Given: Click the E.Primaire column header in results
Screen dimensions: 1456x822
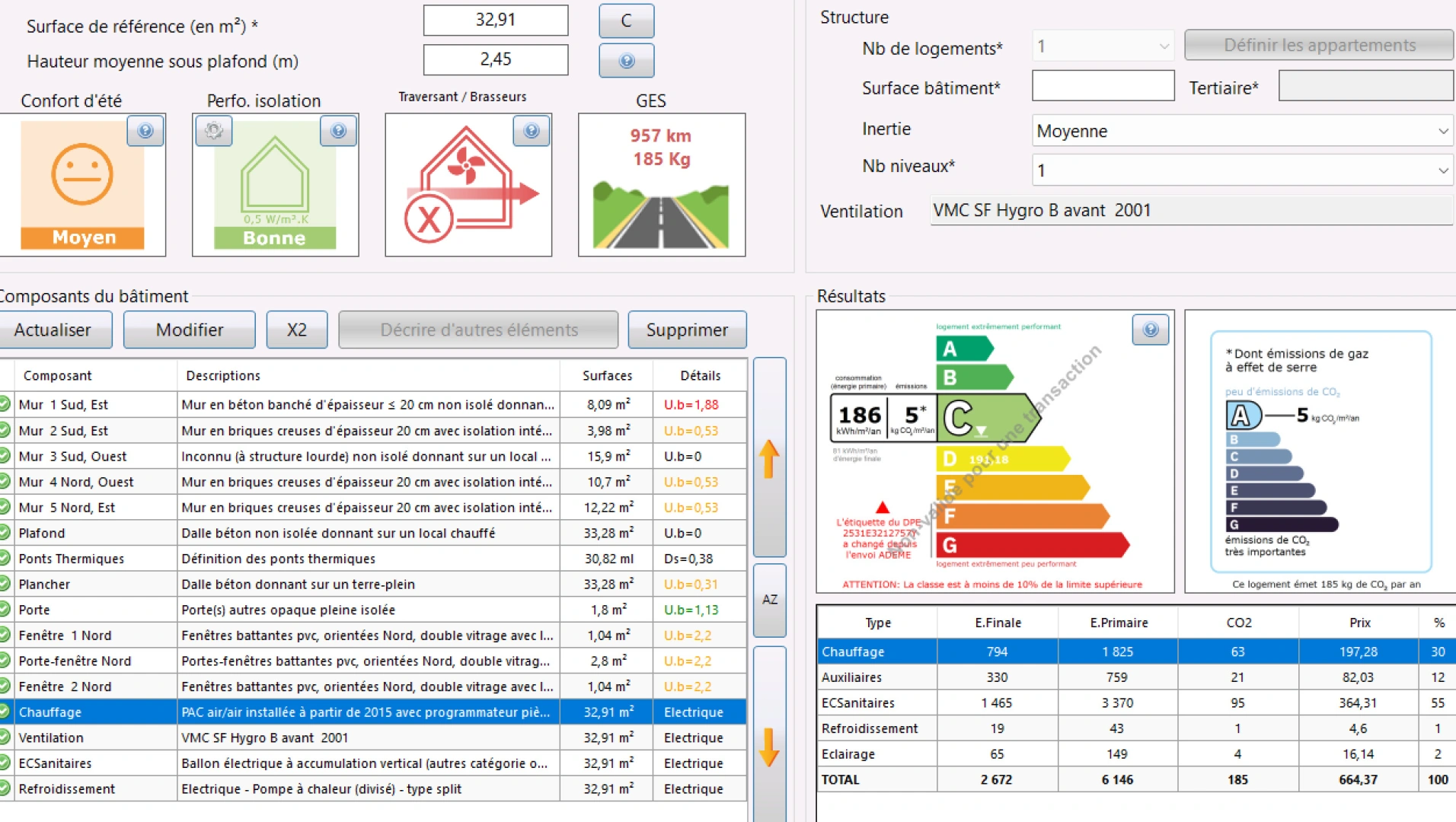Looking at the screenshot, I should click(1118, 623).
